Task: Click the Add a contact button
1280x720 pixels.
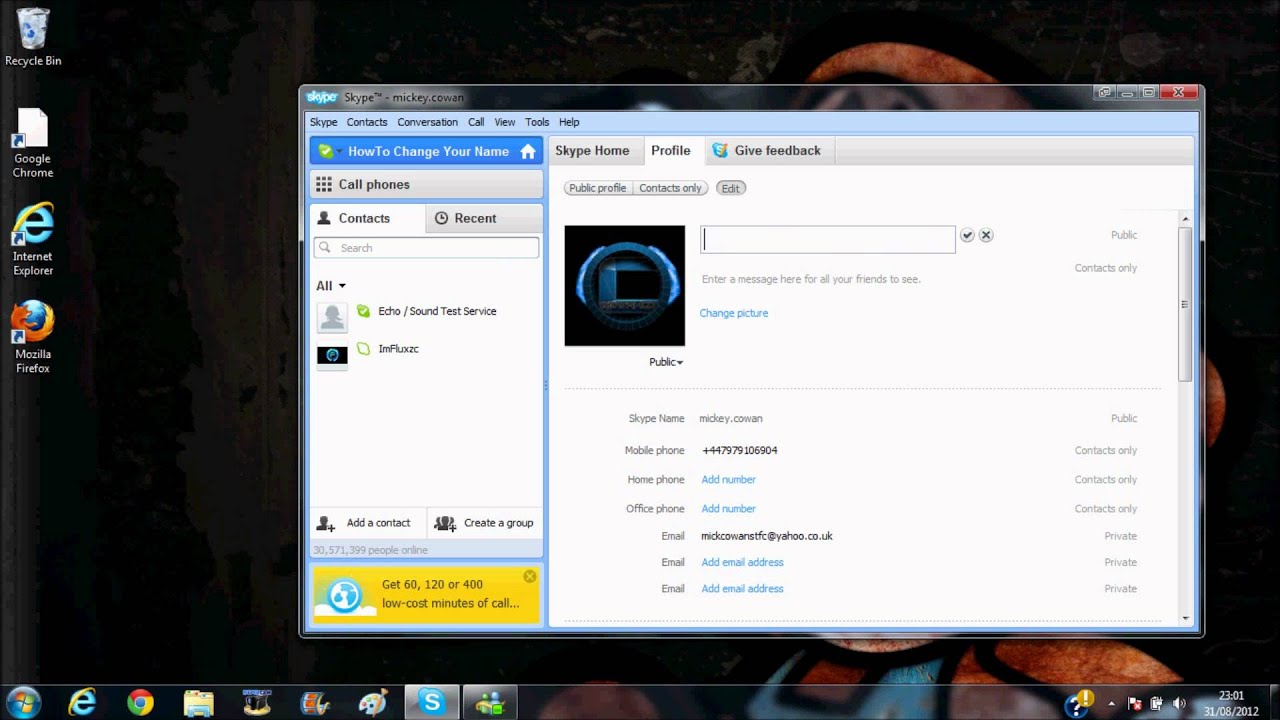Action: (368, 523)
